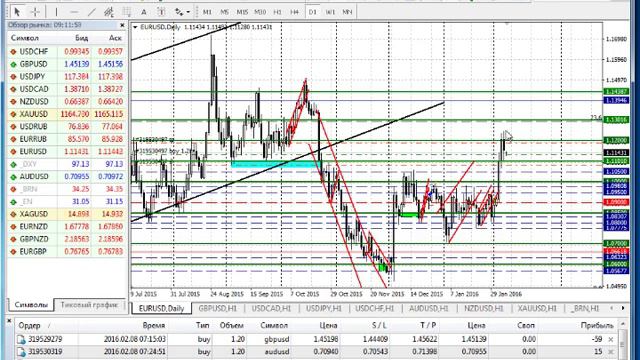
Task: Click the Объем column header
Action: click(231, 325)
